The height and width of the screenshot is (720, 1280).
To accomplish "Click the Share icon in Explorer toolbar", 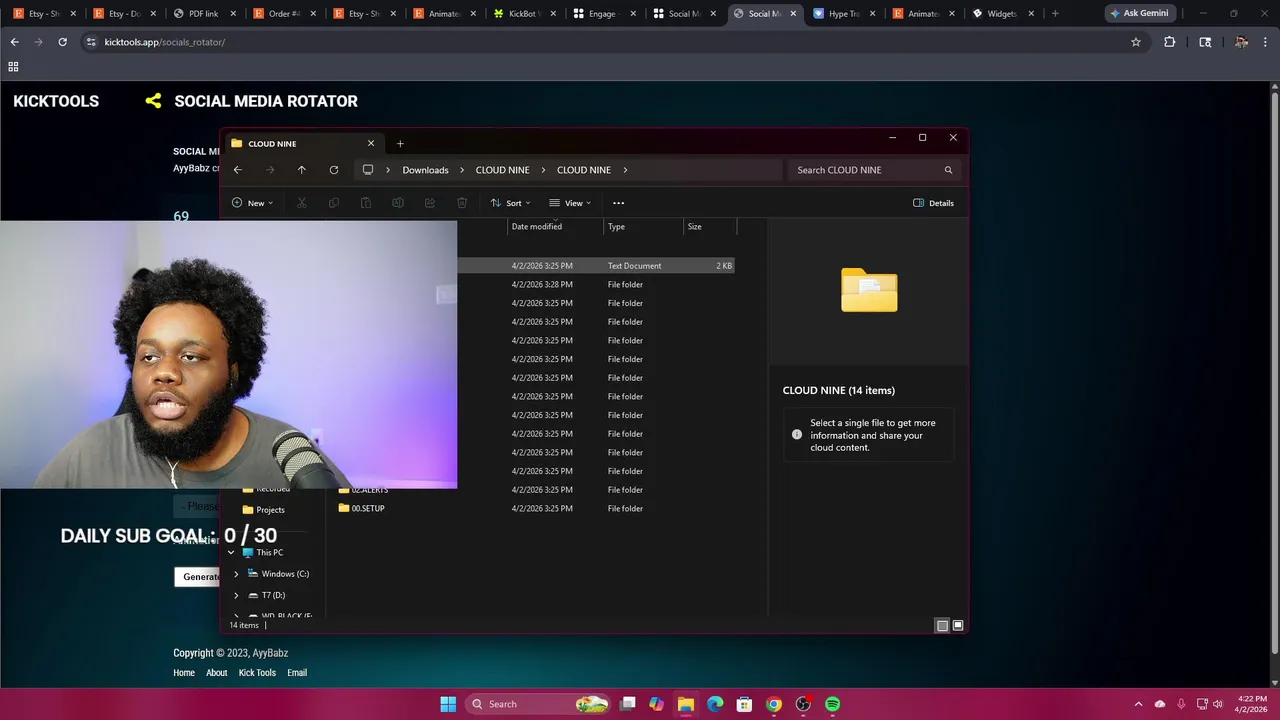I will [x=430, y=203].
